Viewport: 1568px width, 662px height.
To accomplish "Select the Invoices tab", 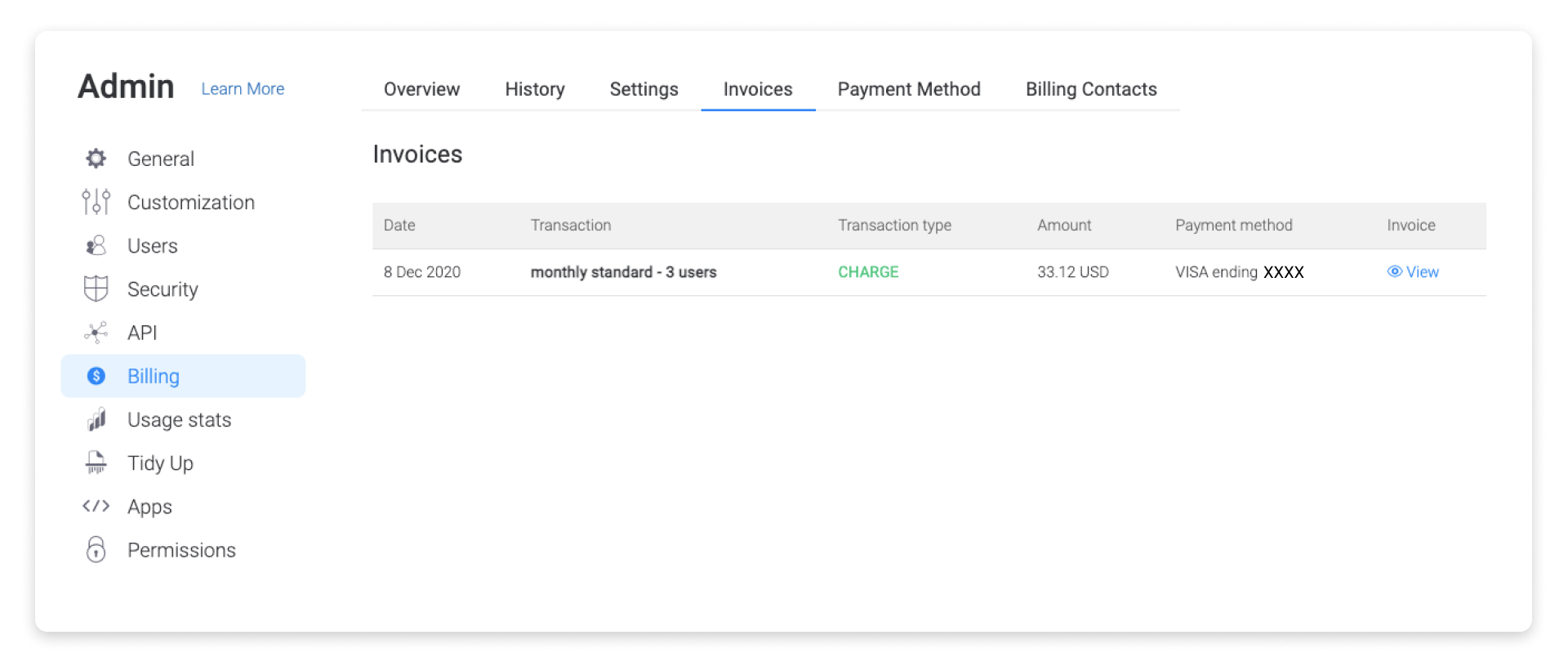I will click(758, 89).
